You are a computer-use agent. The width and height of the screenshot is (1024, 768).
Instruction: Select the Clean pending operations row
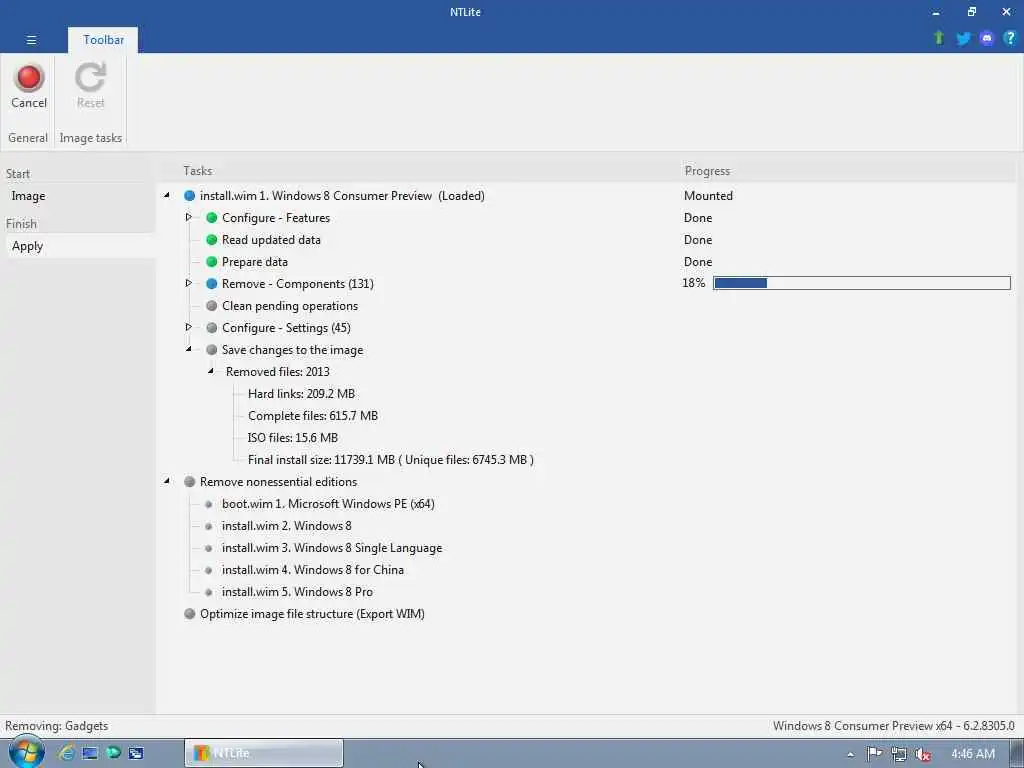pos(290,306)
